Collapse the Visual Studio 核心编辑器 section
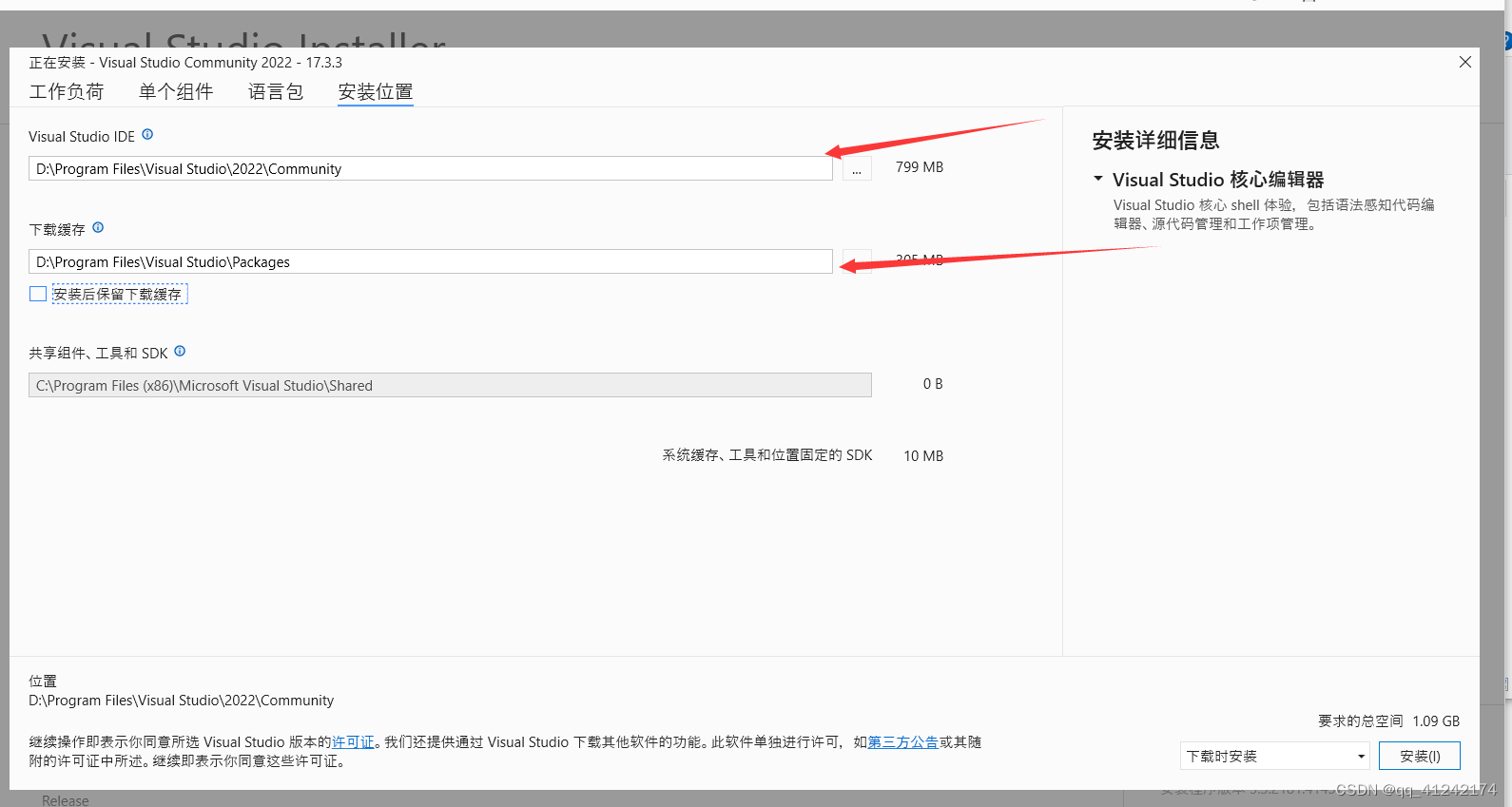Image resolution: width=1512 pixels, height=807 pixels. (x=1098, y=179)
